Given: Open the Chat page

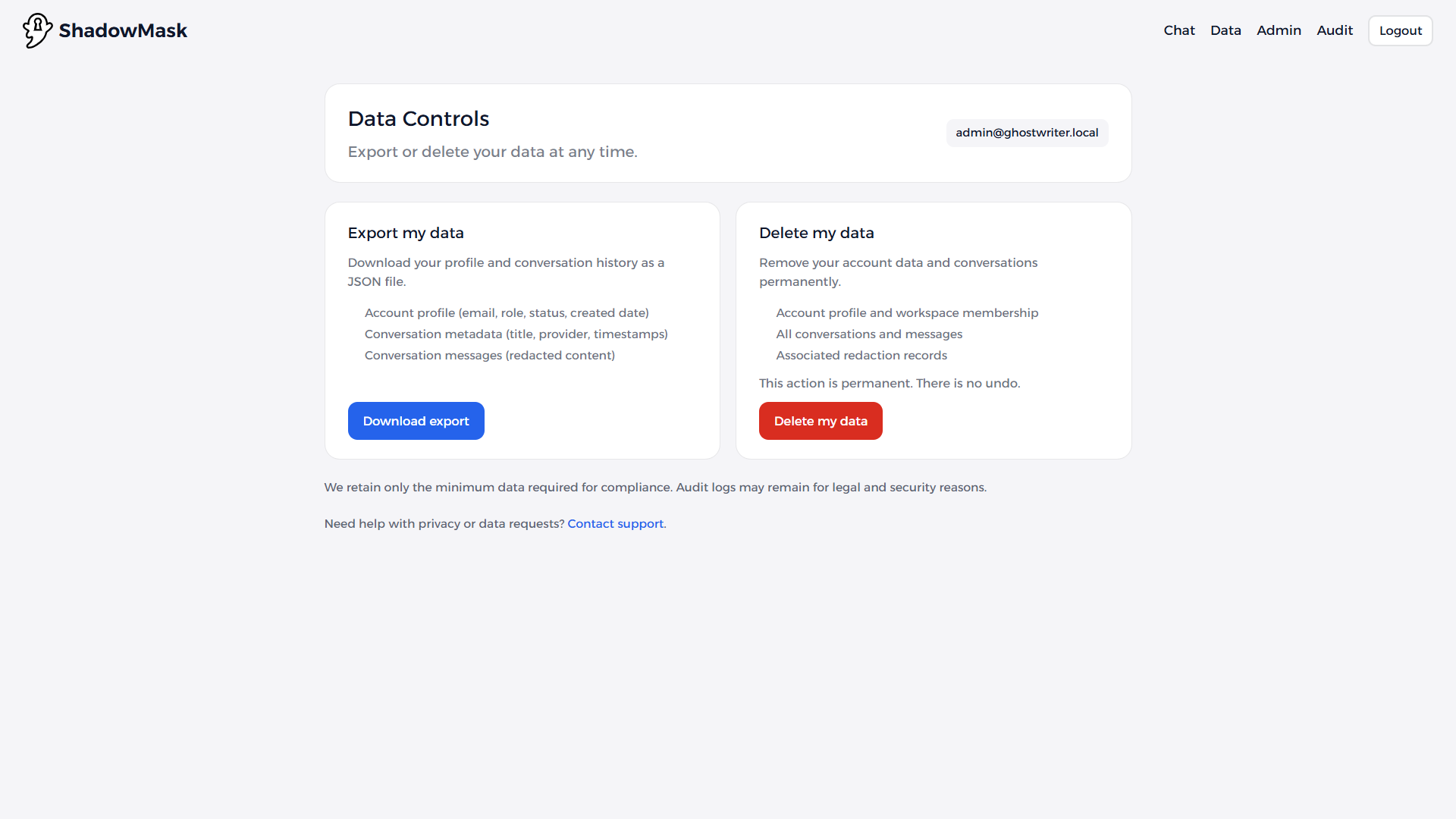Looking at the screenshot, I should click(1178, 30).
